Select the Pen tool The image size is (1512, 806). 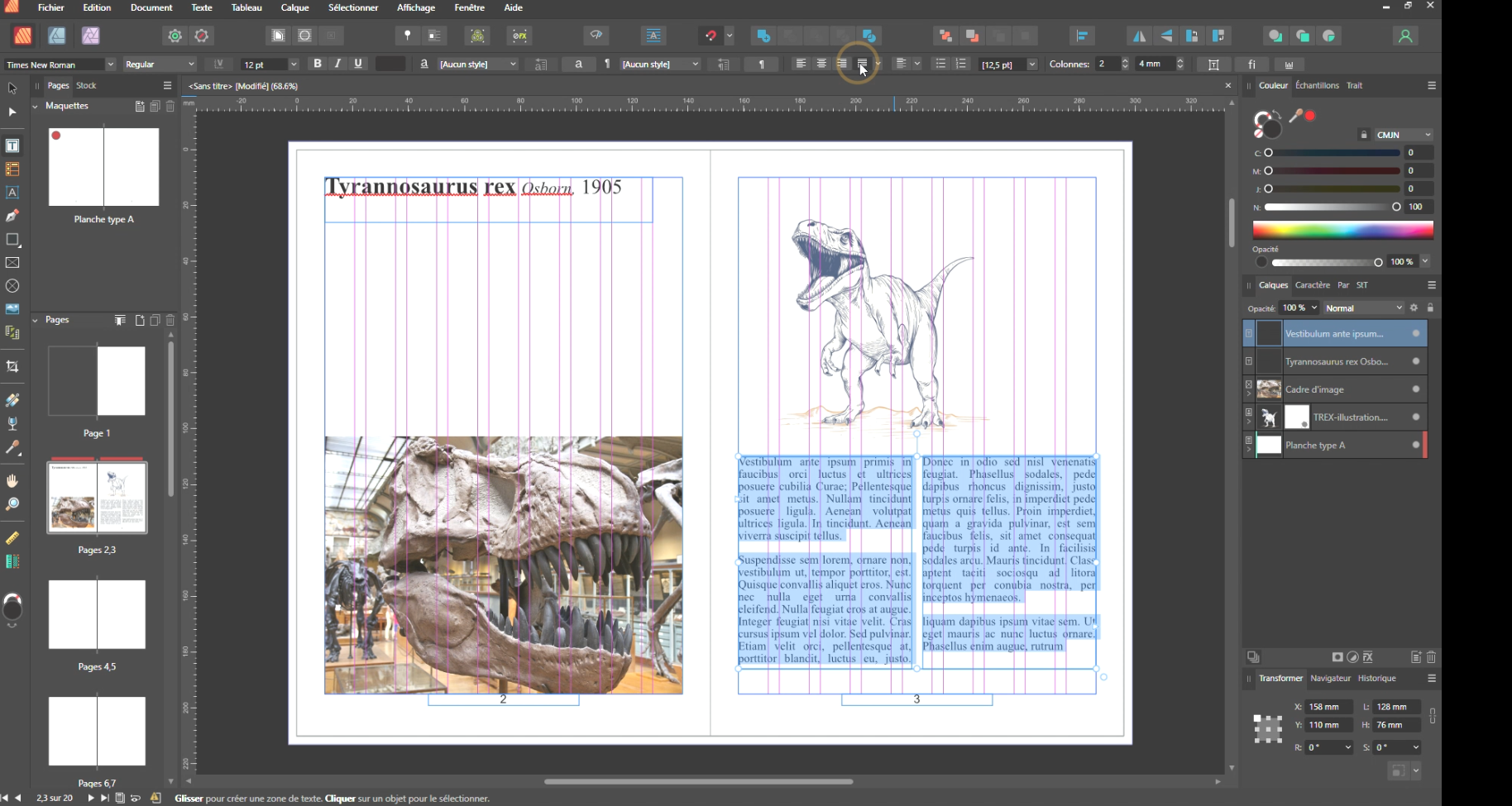(12, 216)
